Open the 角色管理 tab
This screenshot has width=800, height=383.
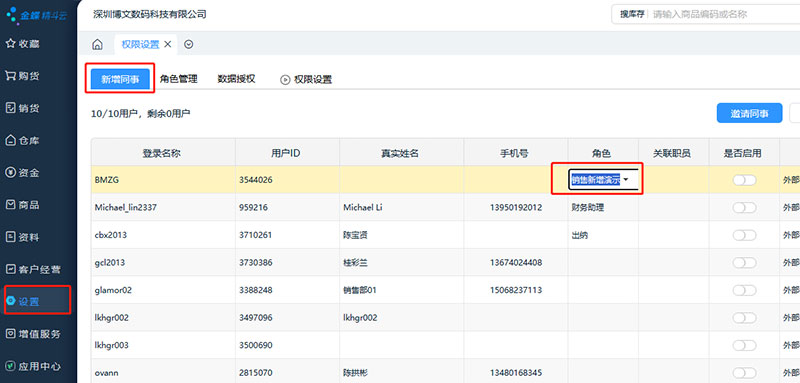(x=179, y=79)
